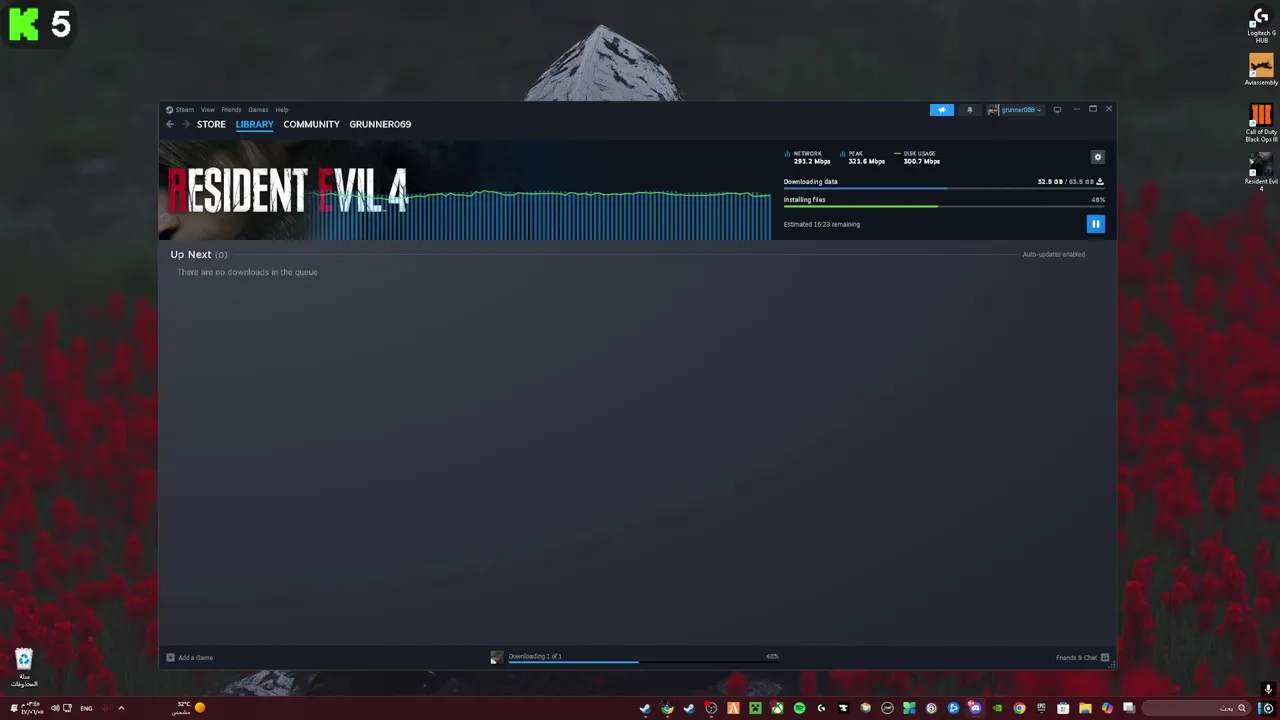Click the Downloading 1 of 1 status
1280x720 pixels.
pyautogui.click(x=535, y=656)
